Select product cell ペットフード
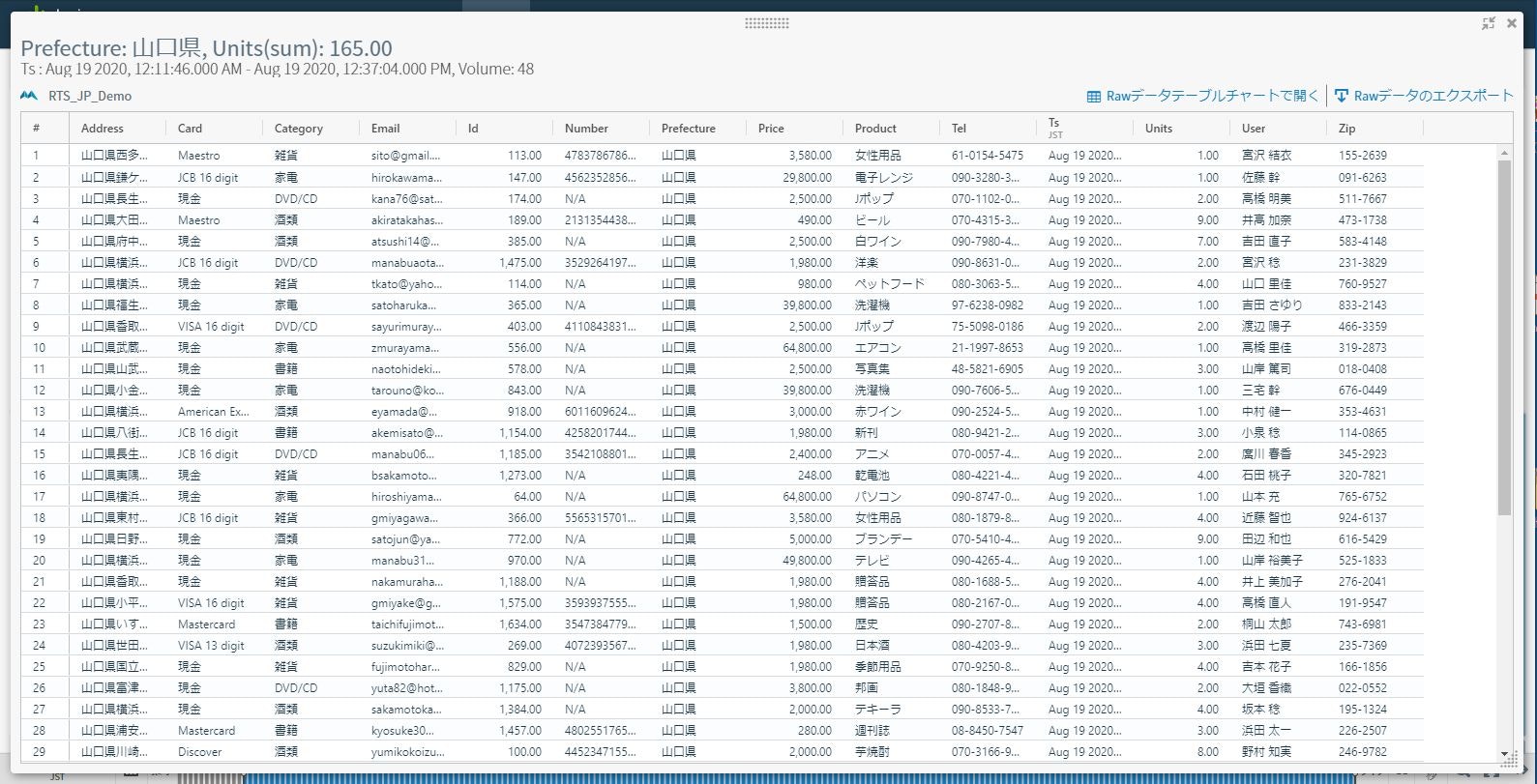The image size is (1537, 784). (890, 283)
